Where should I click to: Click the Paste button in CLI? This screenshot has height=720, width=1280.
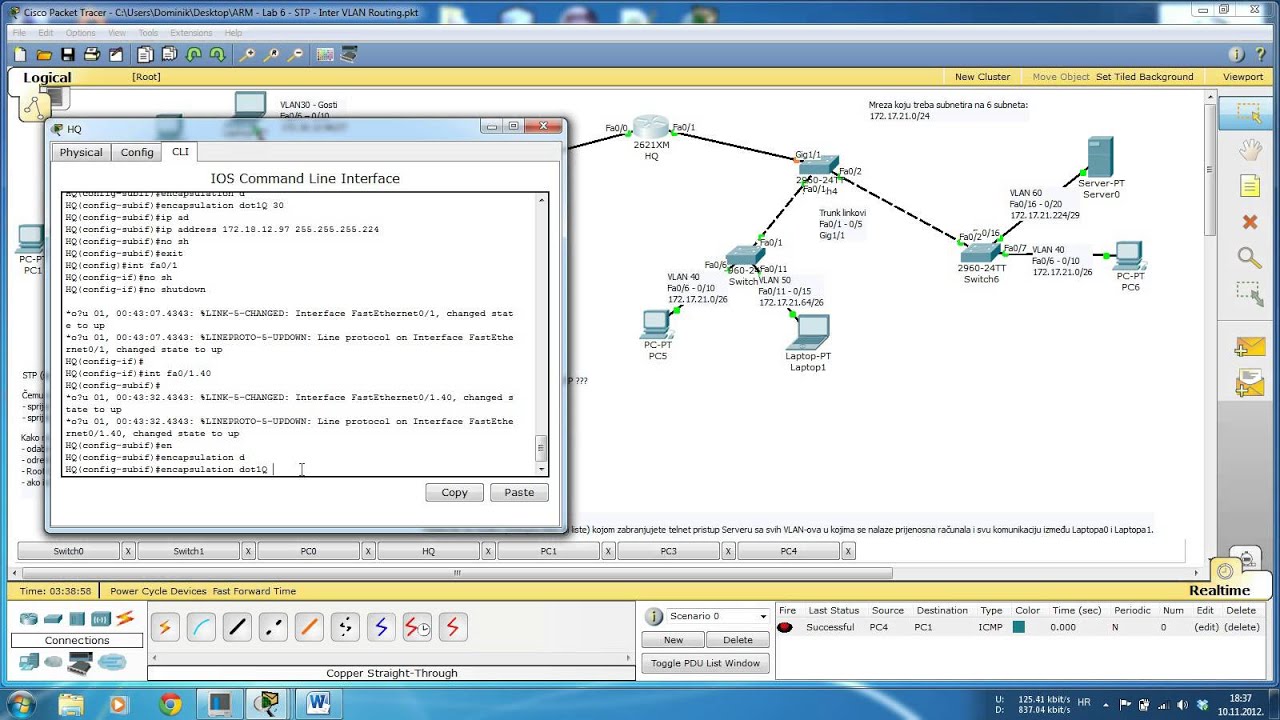pos(519,492)
